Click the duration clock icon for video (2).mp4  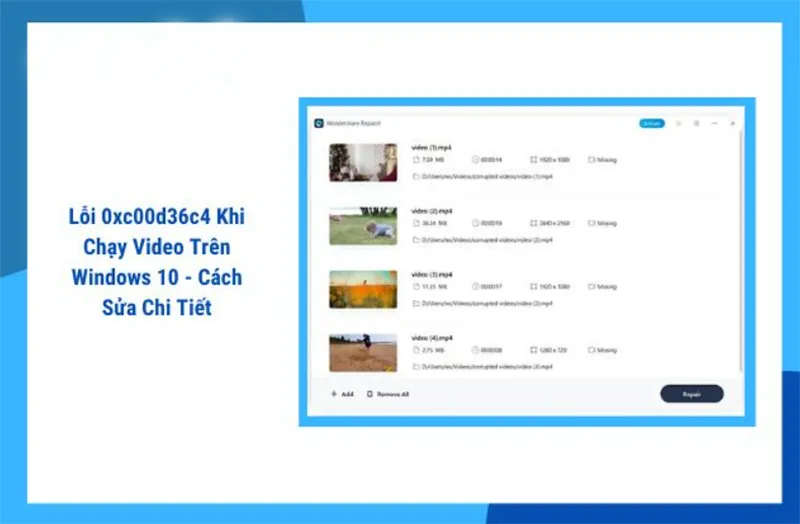click(x=475, y=223)
